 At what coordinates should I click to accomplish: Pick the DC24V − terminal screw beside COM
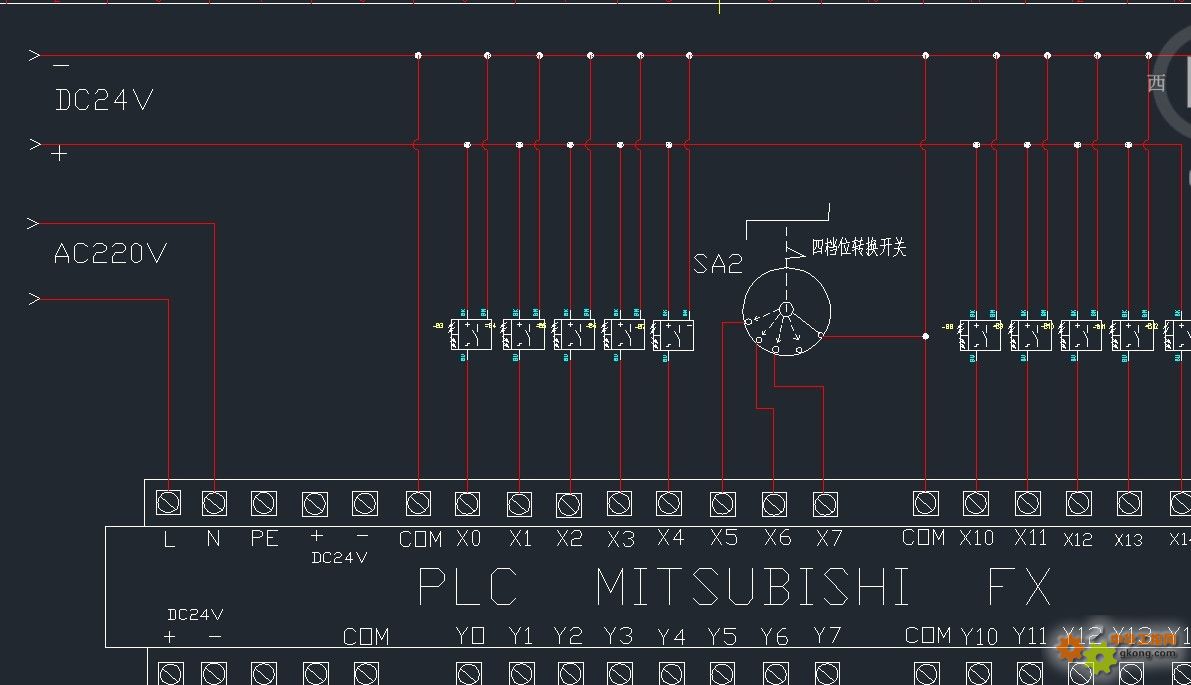(365, 503)
